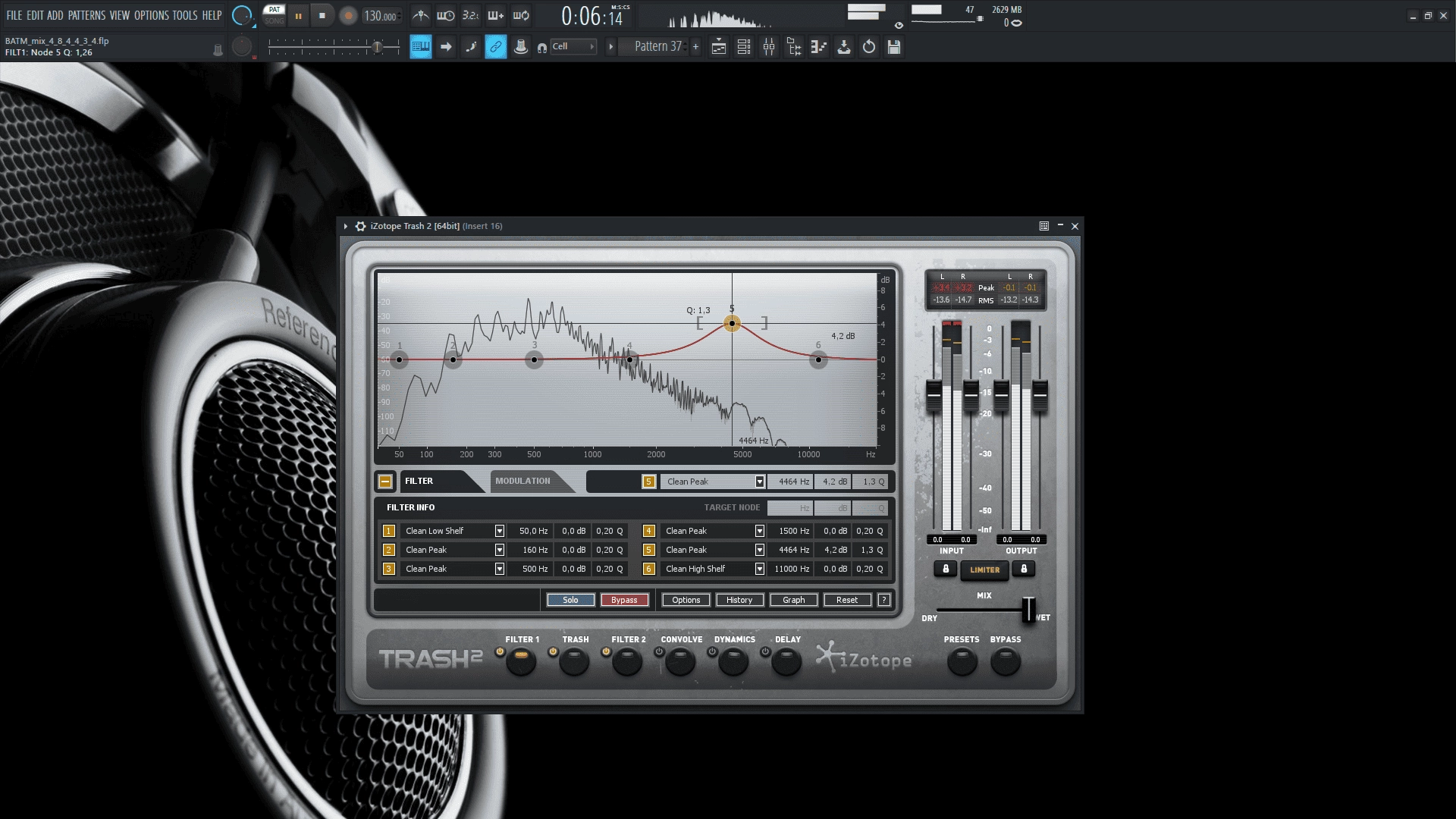This screenshot has width=1456, height=819.
Task: Open the Pattern 37 selector
Action: point(658,47)
